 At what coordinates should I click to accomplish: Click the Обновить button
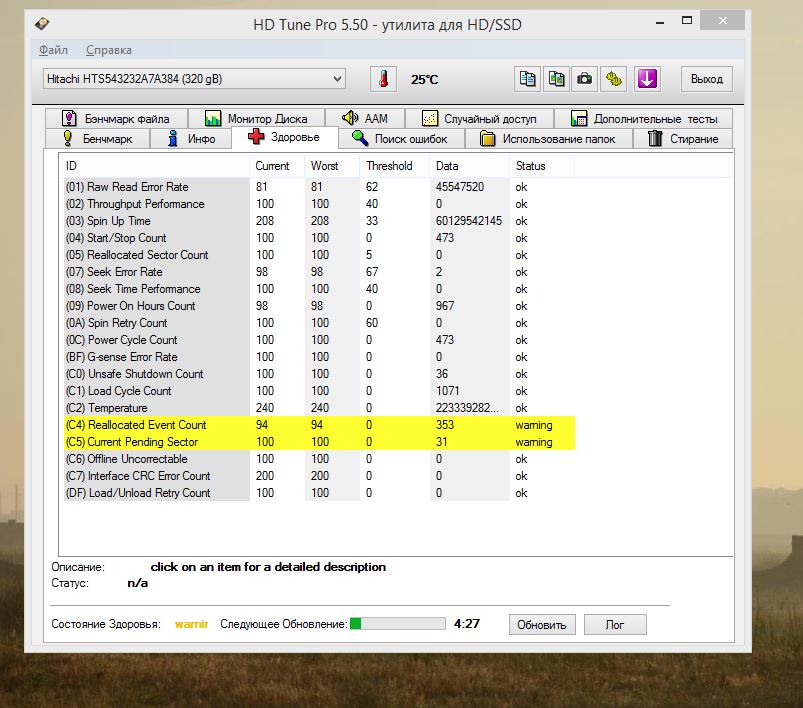click(542, 624)
